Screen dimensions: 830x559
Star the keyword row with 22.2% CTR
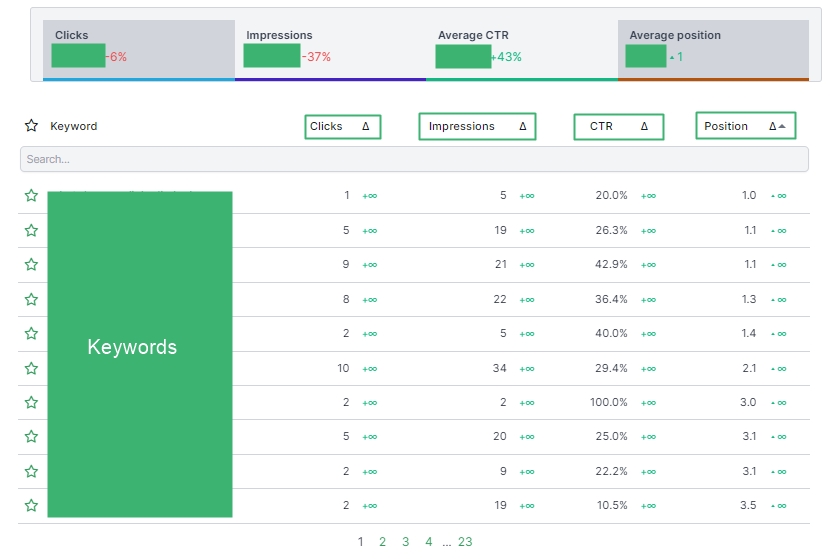[31, 471]
